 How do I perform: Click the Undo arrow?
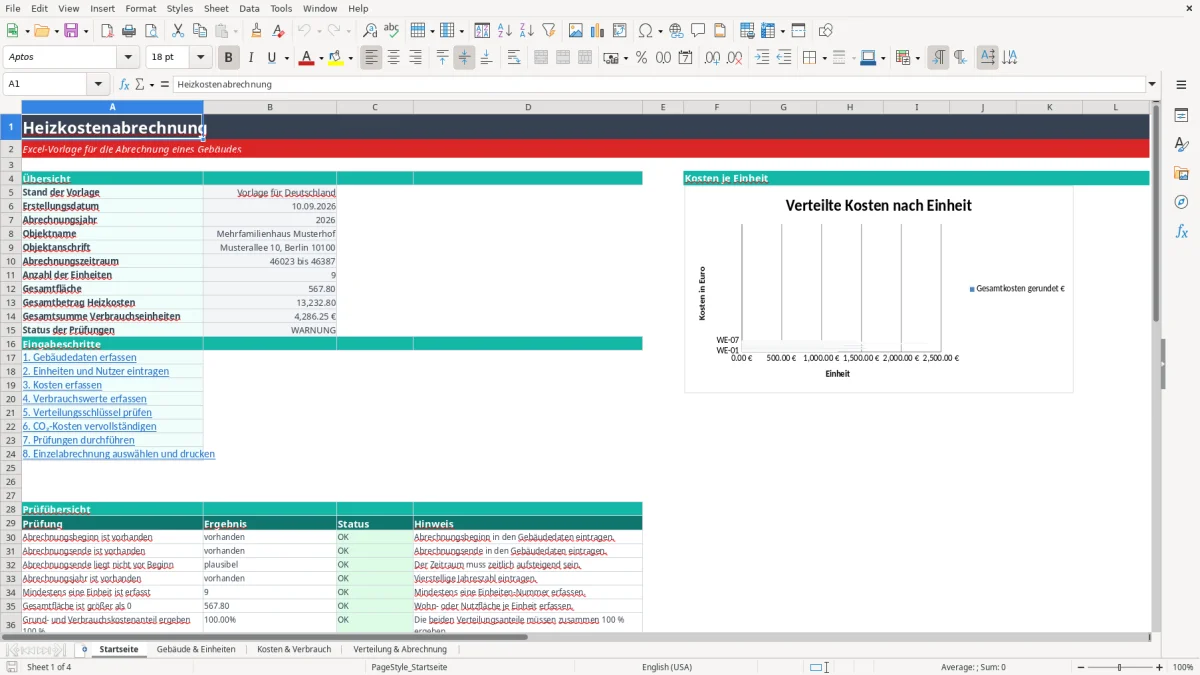click(x=304, y=31)
